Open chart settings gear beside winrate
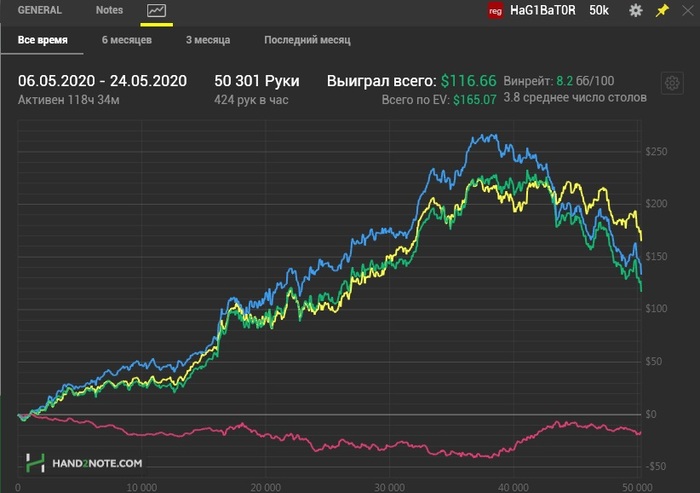 672,83
